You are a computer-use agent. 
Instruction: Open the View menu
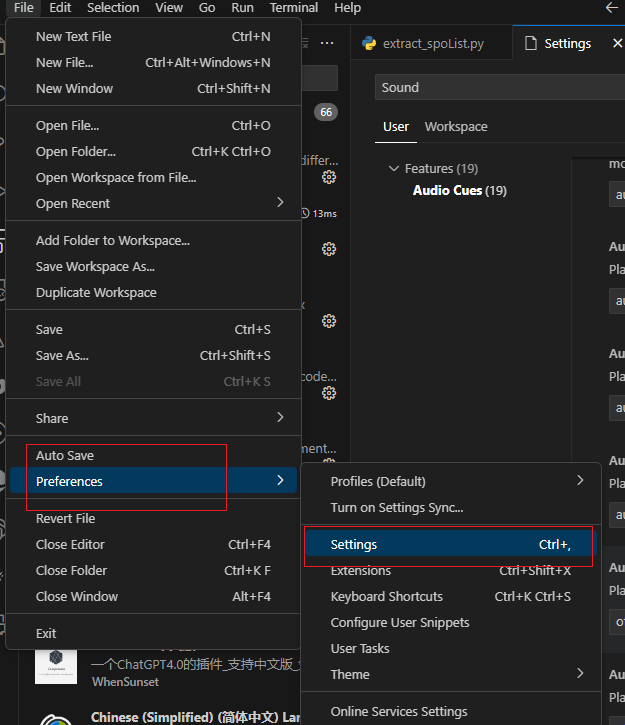(169, 8)
